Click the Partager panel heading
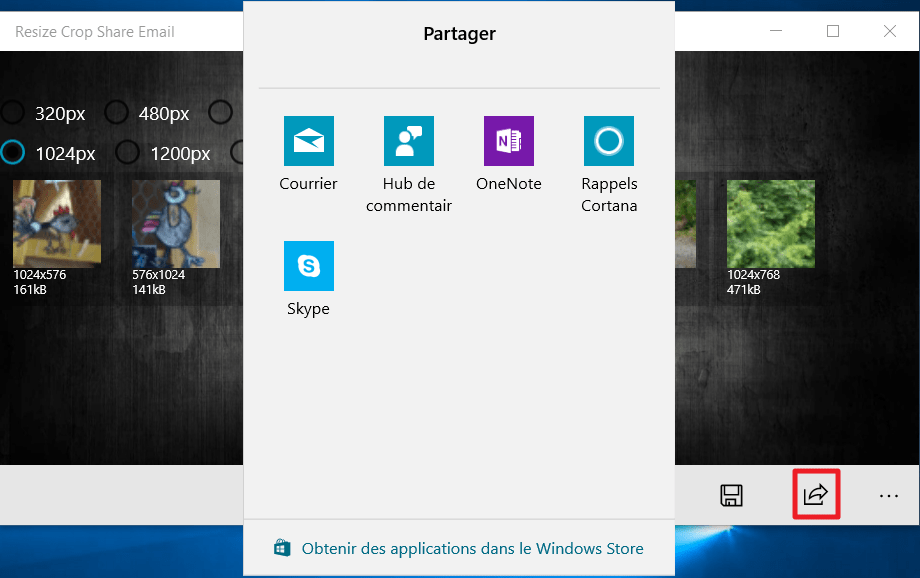Screen dimensions: 920x578 pyautogui.click(x=459, y=34)
